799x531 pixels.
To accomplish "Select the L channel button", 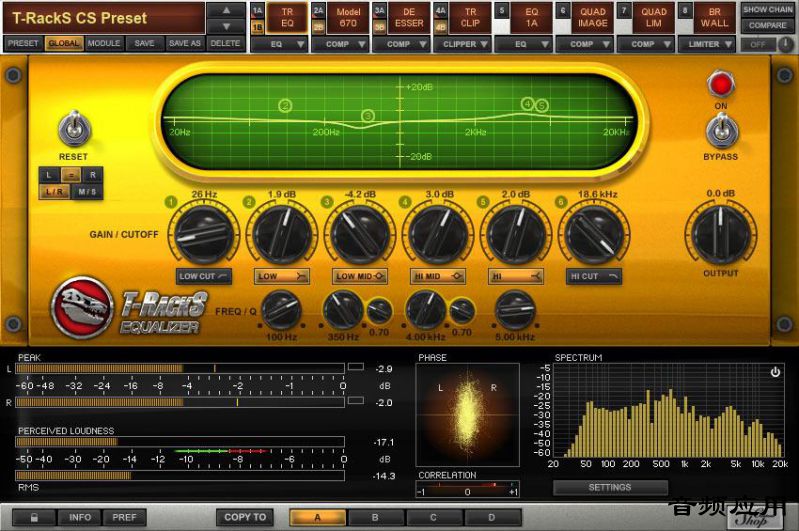I will (x=49, y=175).
